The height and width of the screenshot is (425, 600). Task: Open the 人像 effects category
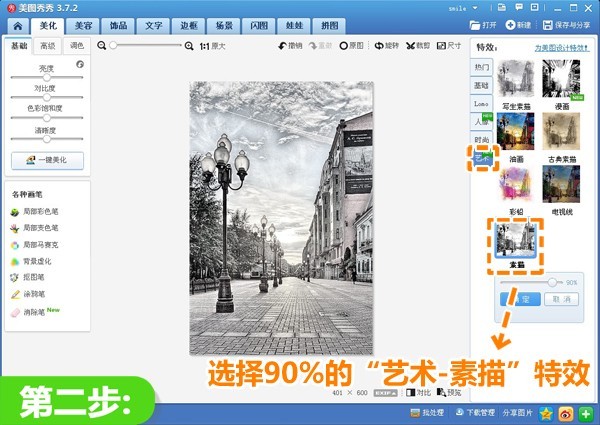[481, 122]
